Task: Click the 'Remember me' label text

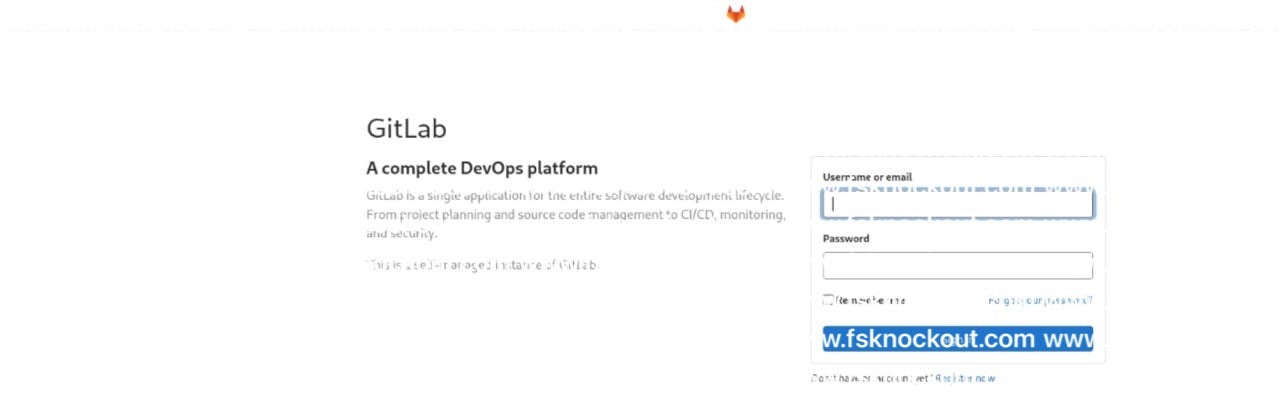Action: [x=871, y=300]
